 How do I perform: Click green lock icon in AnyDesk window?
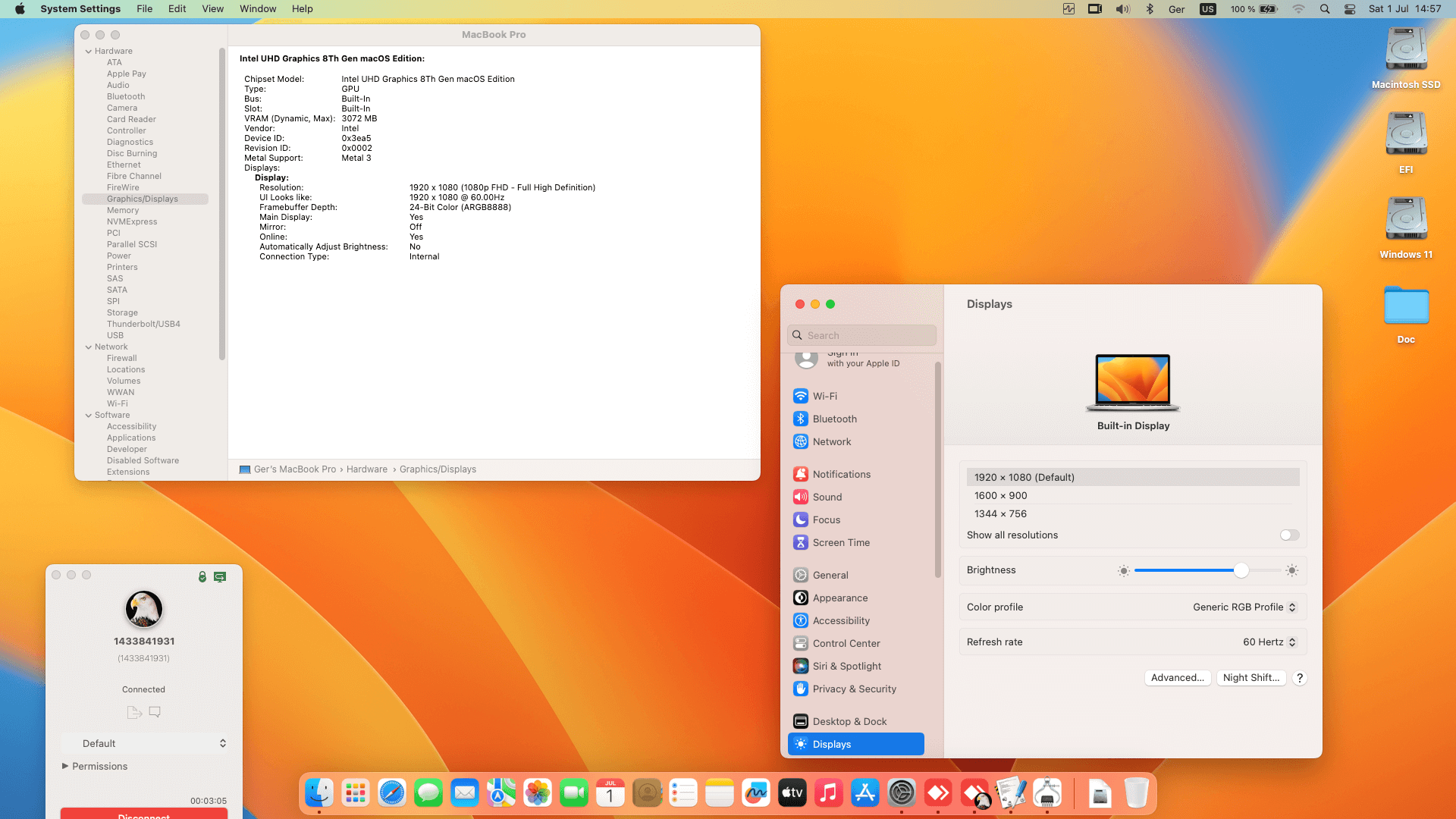(x=202, y=577)
